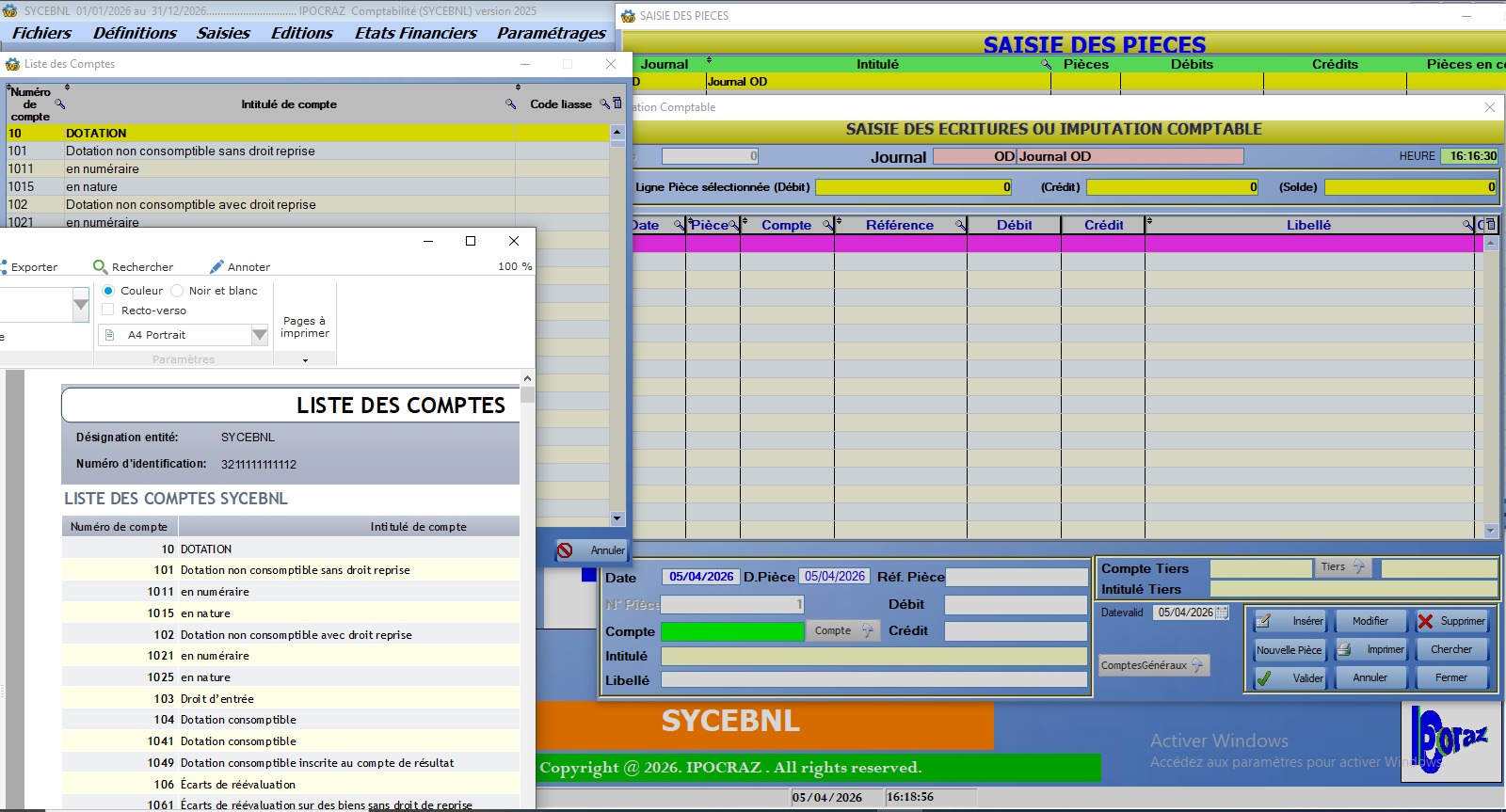Close the Imputation Comptable dialog
The image size is (1506, 812).
pos(1490,107)
